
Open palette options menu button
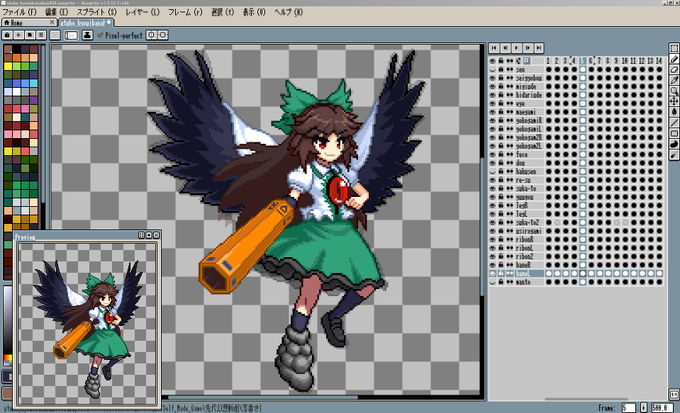click(41, 35)
